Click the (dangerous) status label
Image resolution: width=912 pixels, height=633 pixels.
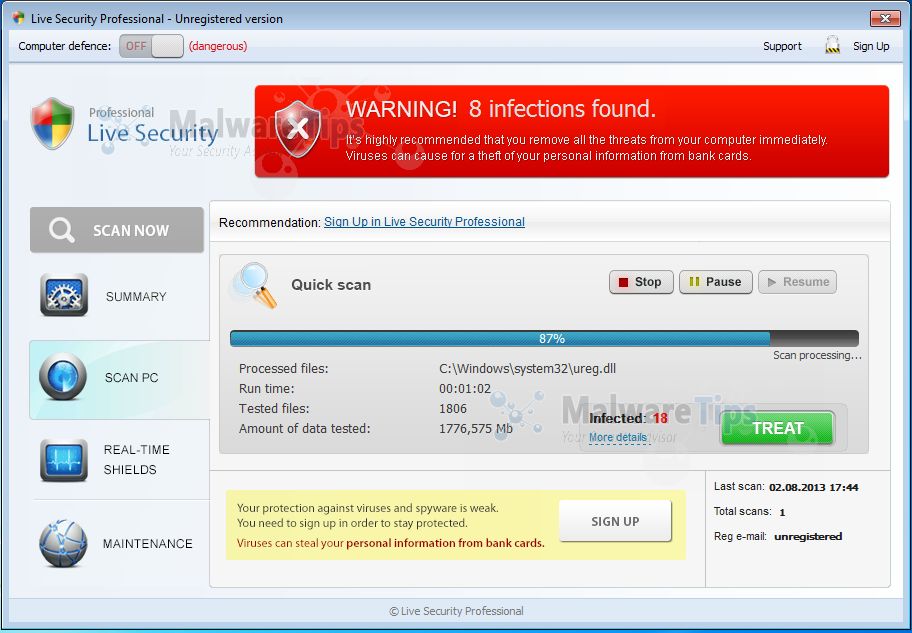tap(218, 46)
